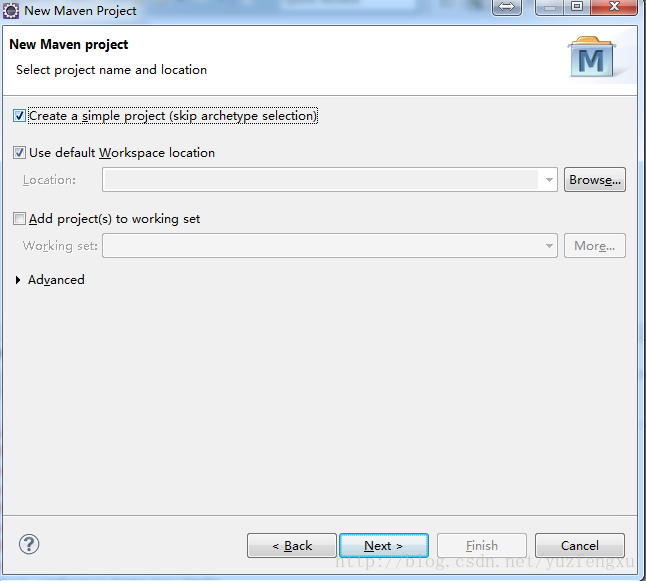Viewport: 646px width, 581px height.
Task: Expand the Advanced section triangle
Action: coord(18,280)
